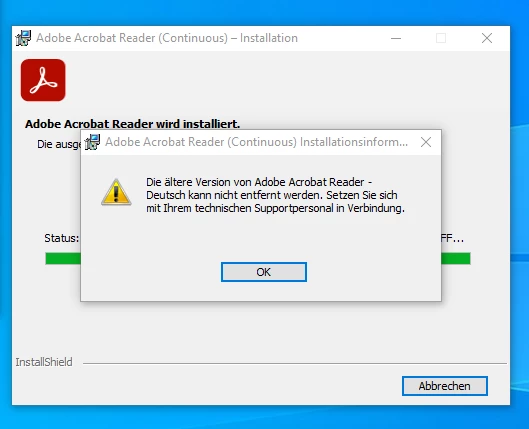Click the Installationsinformation dialog title text
529x429 pixels.
256,142
